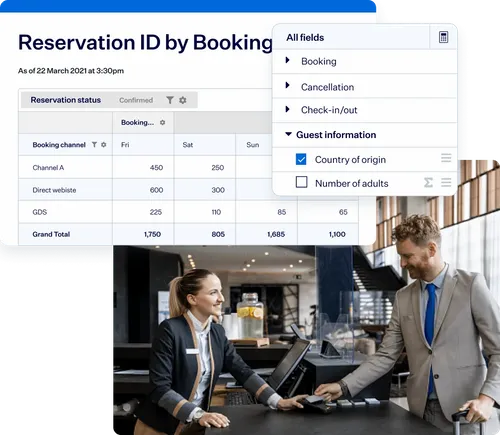This screenshot has width=500, height=435.
Task: Click the Booking channel filter funnel icon
Action: click(x=95, y=145)
